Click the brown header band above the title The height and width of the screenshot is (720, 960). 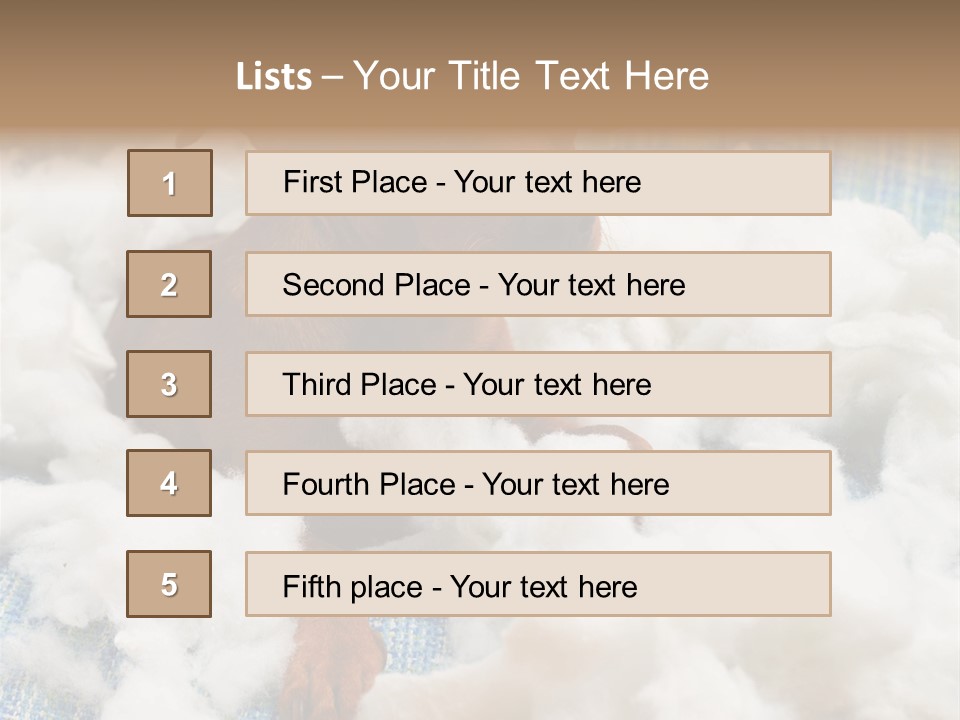tap(480, 25)
